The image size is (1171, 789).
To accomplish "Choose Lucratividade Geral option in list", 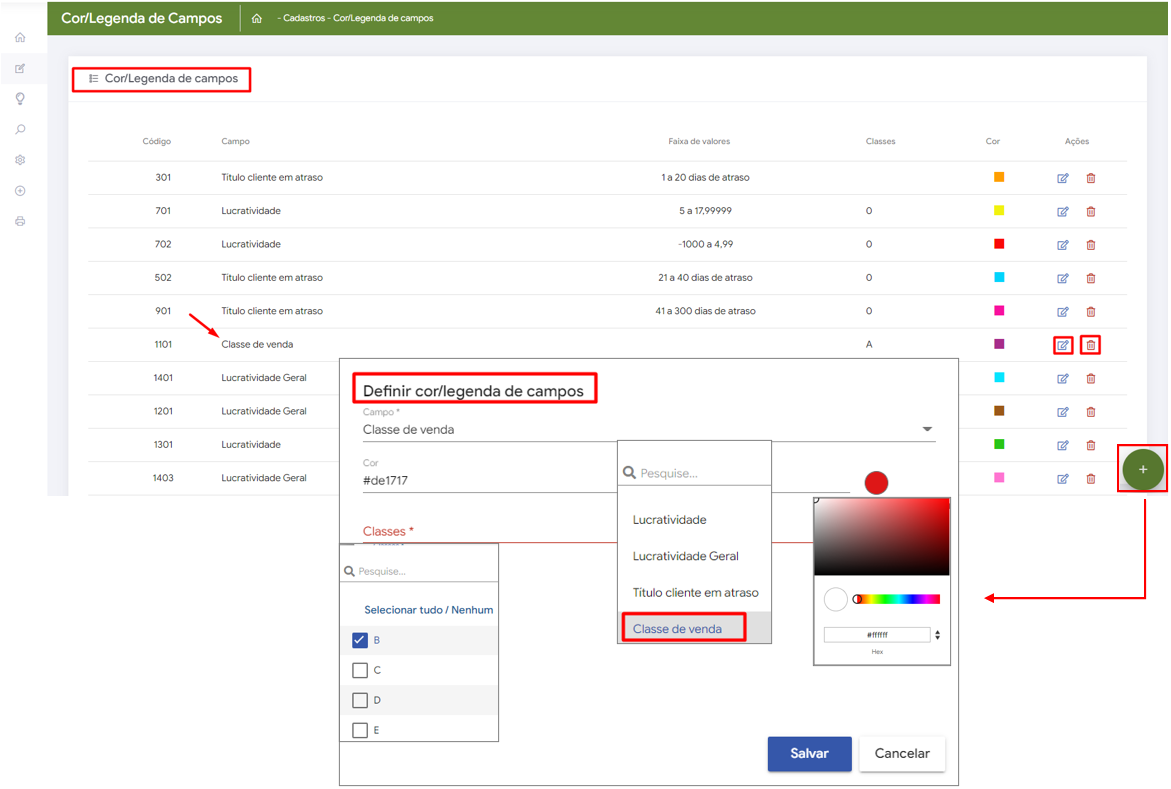I will (685, 556).
